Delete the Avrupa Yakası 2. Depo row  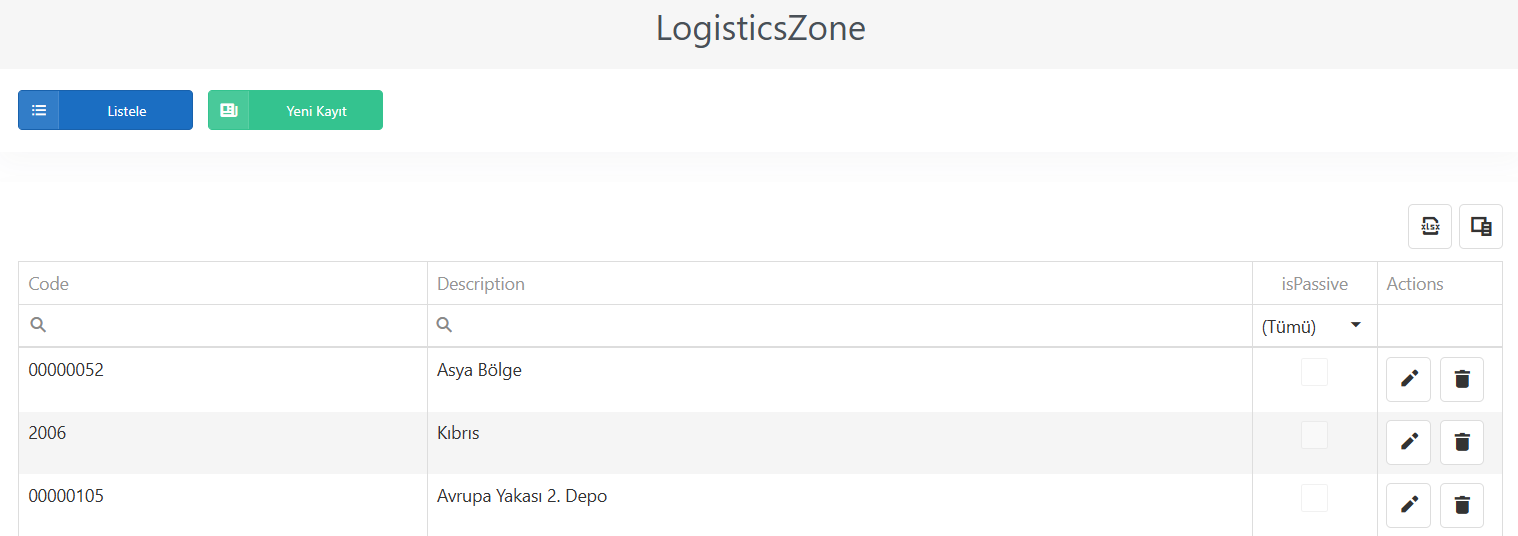click(1462, 505)
